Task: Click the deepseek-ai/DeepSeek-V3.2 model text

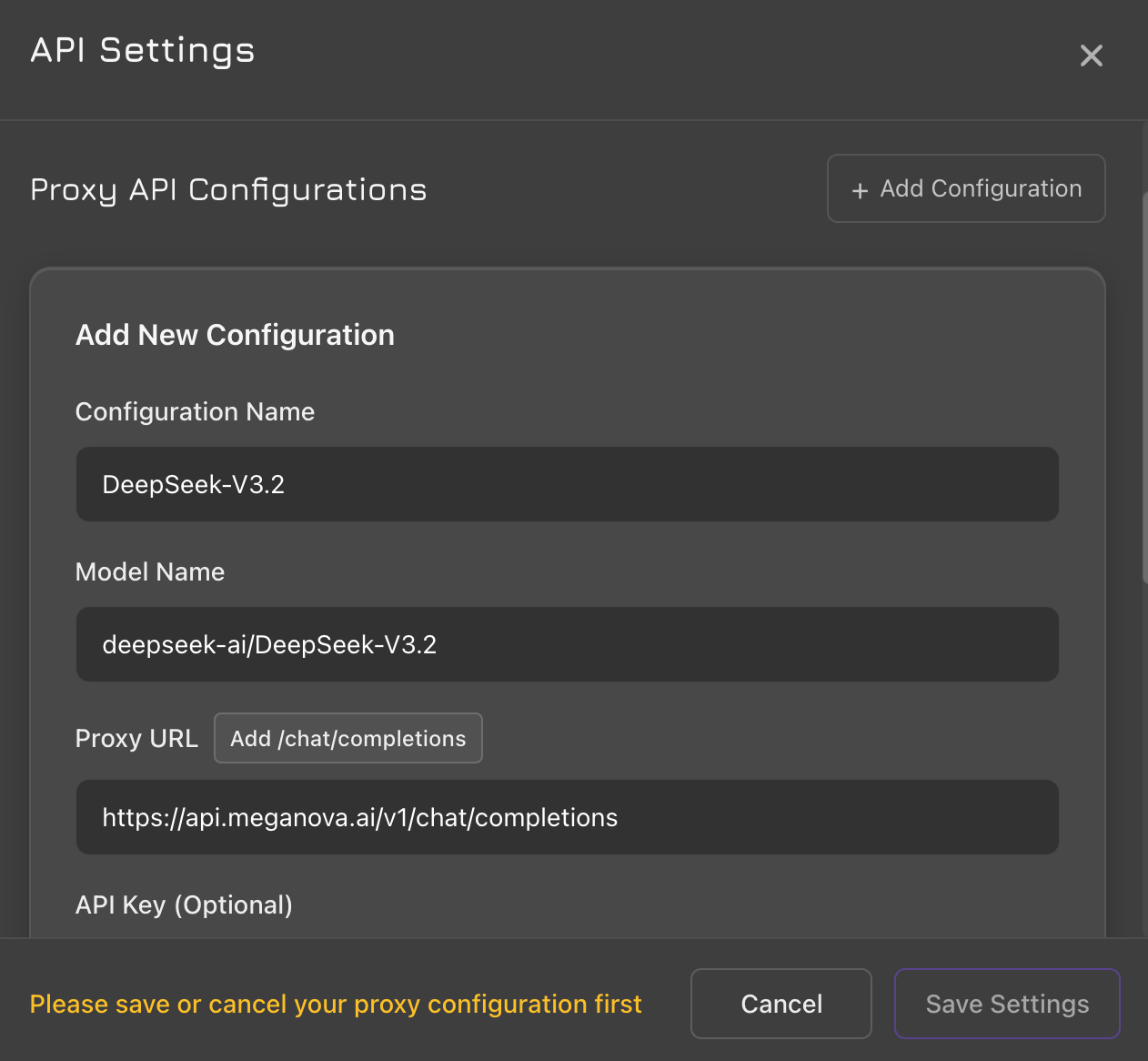Action: 269,644
